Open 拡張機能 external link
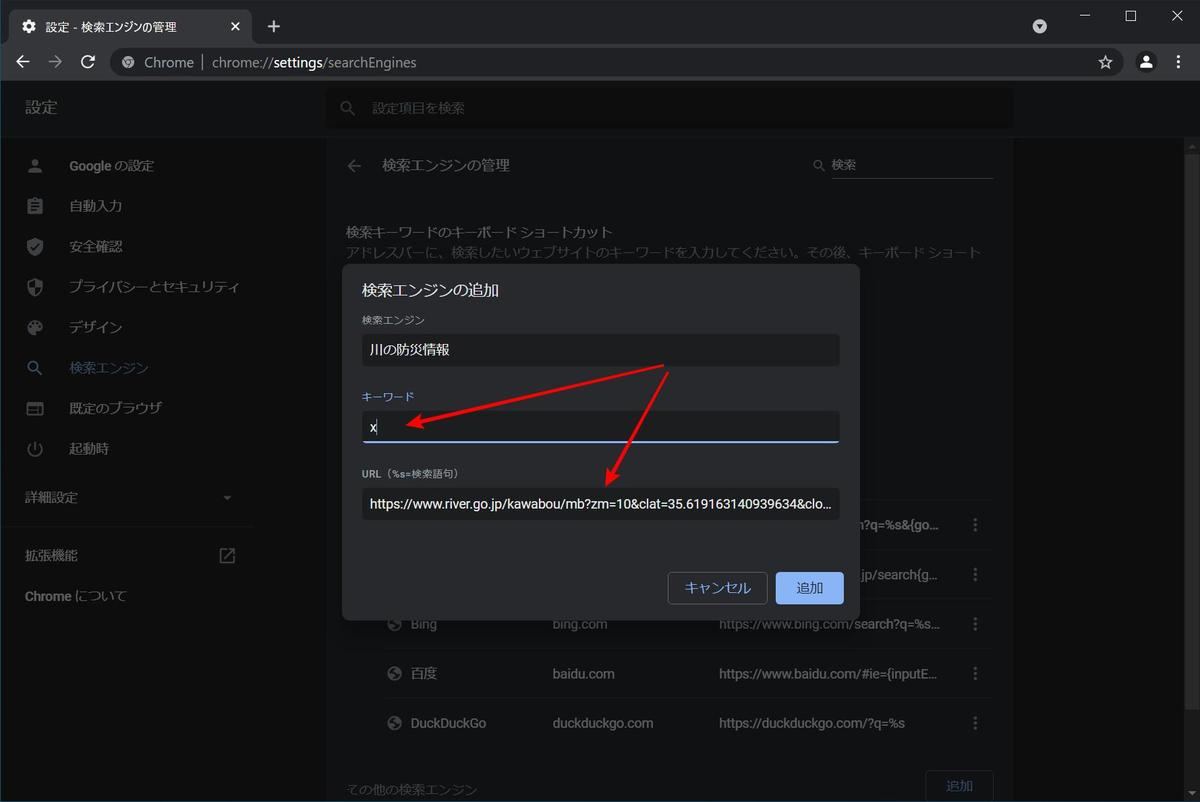This screenshot has width=1200, height=802. point(128,556)
